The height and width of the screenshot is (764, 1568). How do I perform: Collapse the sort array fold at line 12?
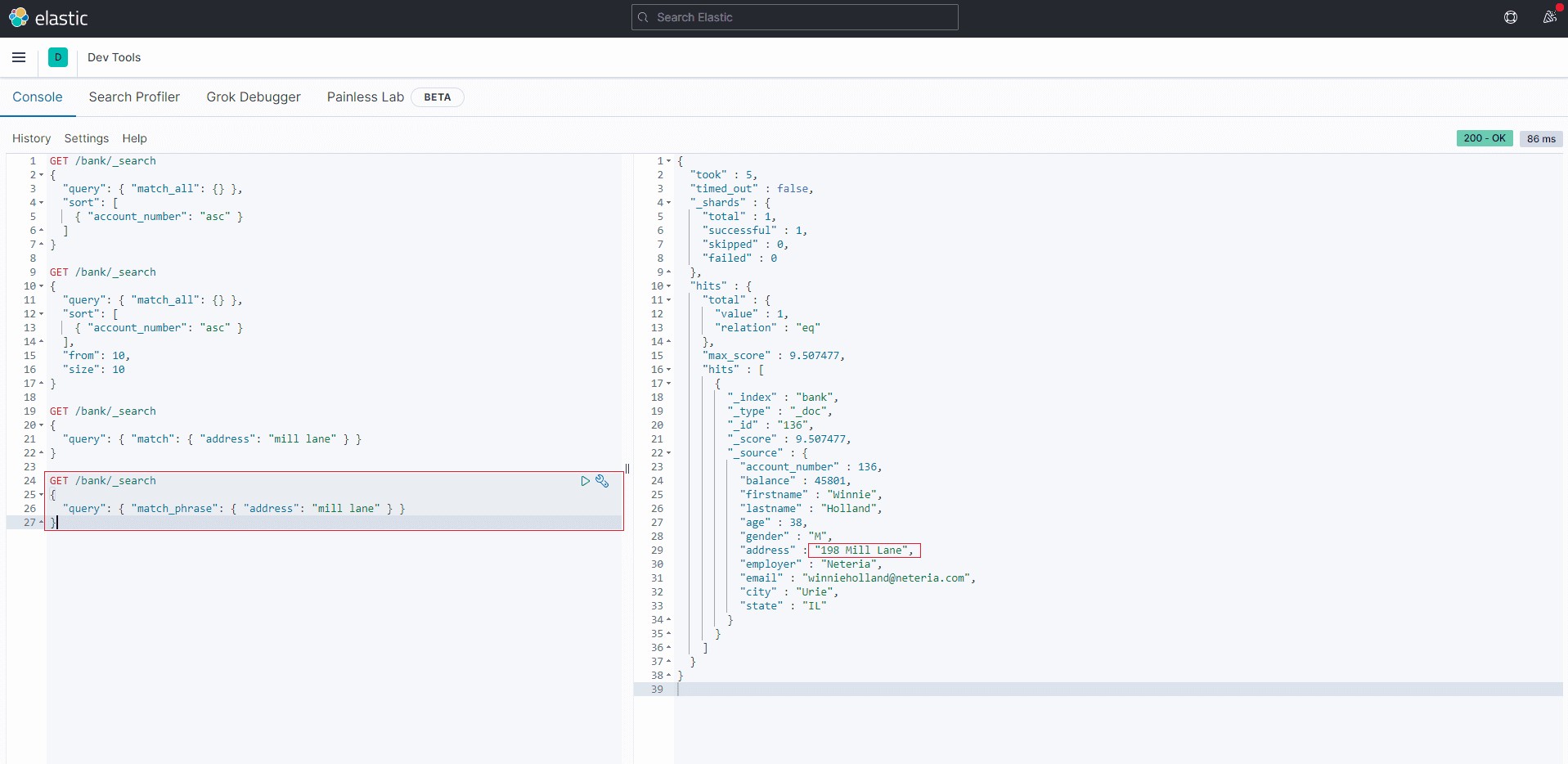click(x=42, y=314)
